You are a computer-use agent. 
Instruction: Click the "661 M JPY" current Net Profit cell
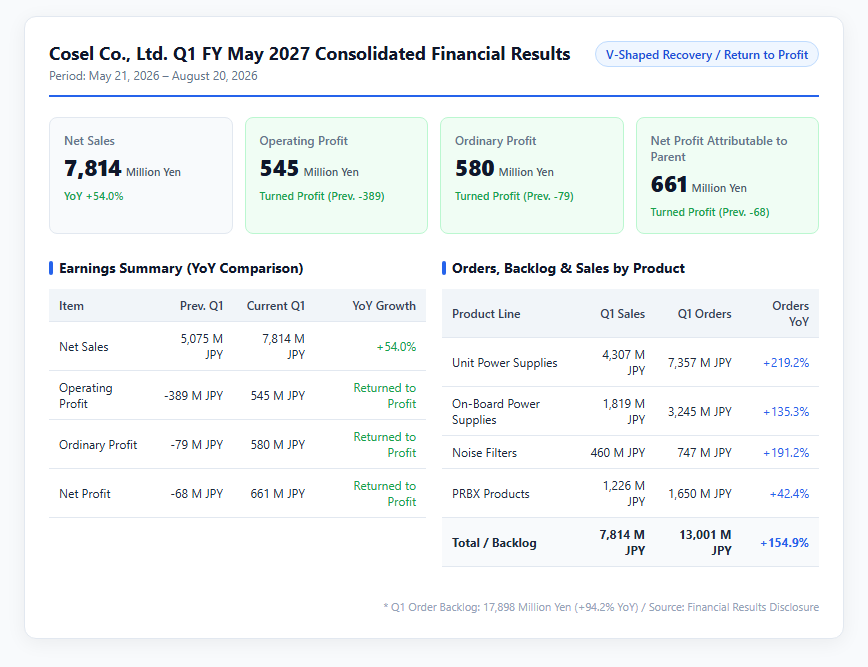(278, 494)
